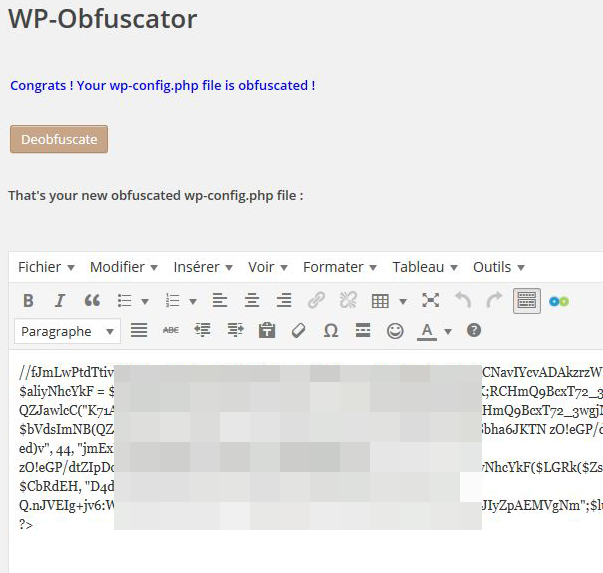The width and height of the screenshot is (603, 573).
Task: Insert horizontal line or read-more break
Action: click(363, 330)
